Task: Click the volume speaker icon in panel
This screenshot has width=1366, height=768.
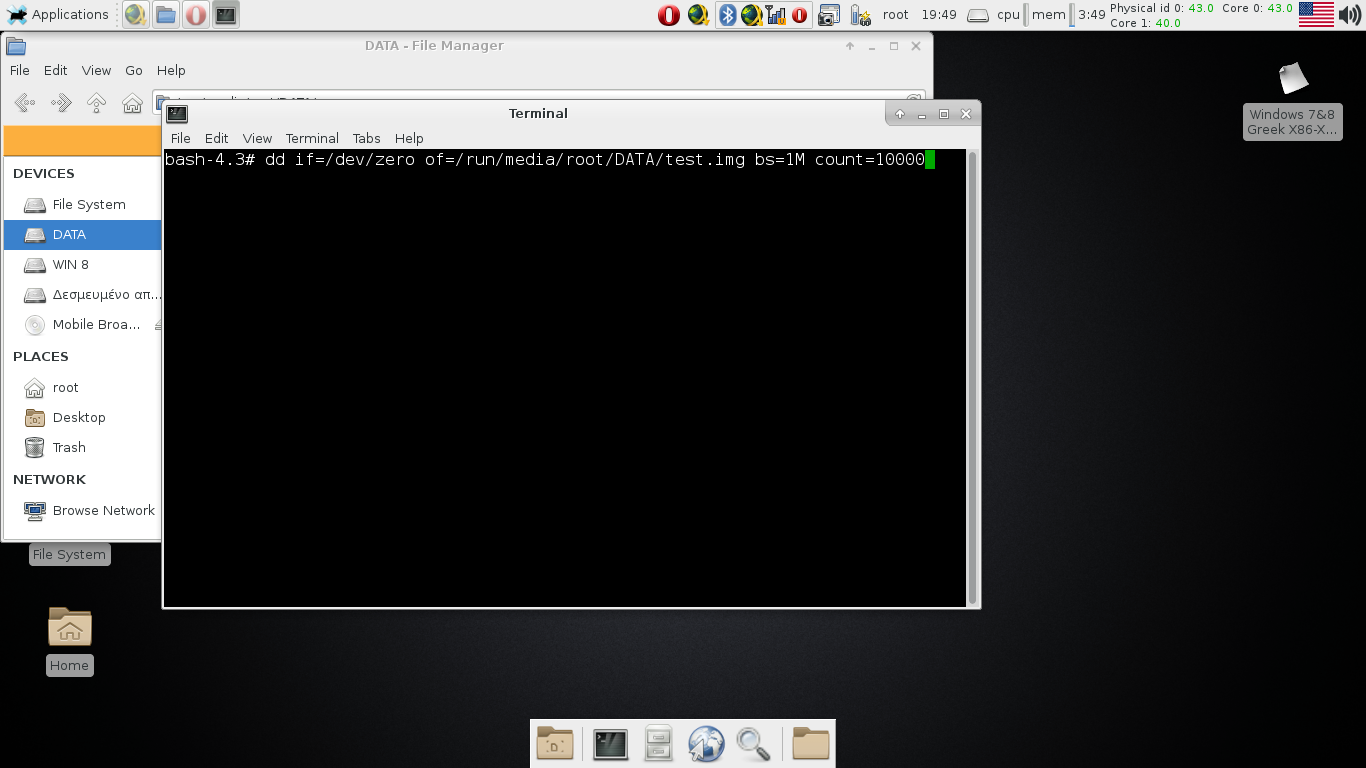Action: pos(1350,15)
